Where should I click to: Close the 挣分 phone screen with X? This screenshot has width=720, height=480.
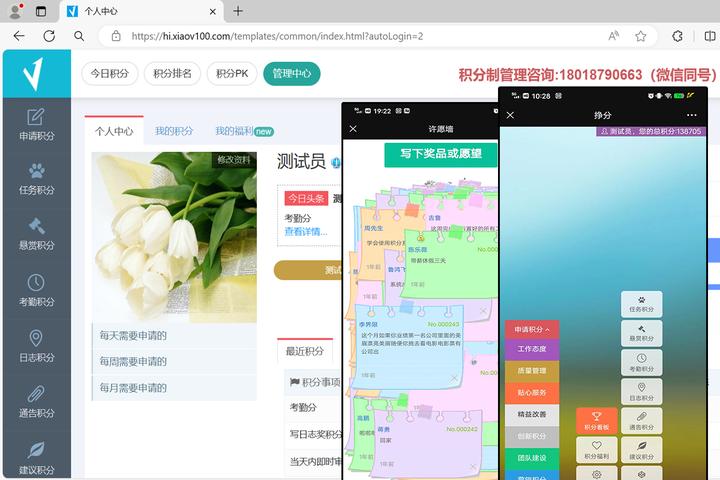[x=510, y=115]
